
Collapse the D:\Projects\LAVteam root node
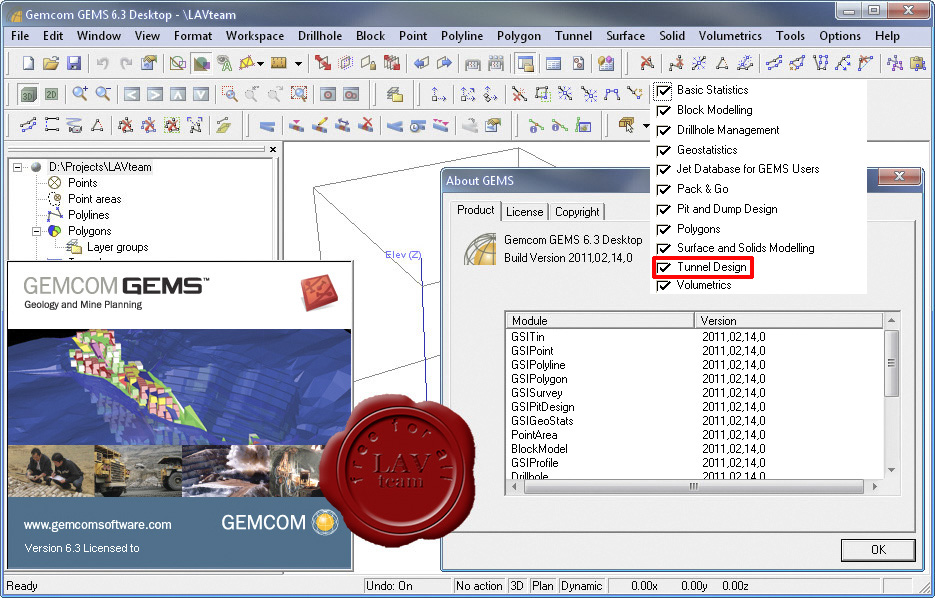pos(17,168)
